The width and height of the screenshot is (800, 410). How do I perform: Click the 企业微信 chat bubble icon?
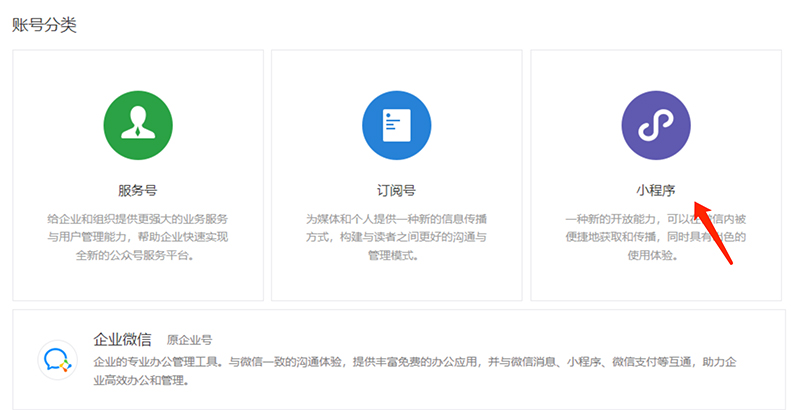coord(58,360)
